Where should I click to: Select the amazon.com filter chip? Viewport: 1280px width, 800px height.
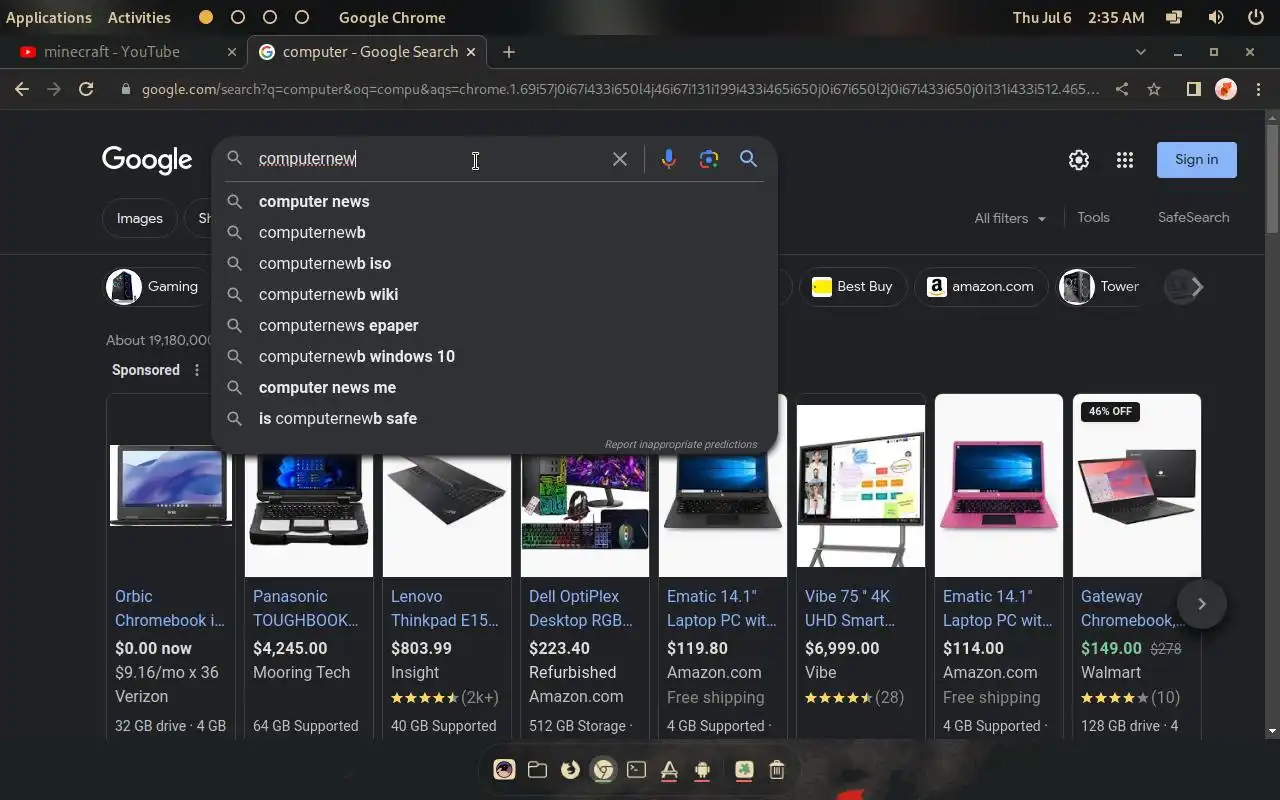click(x=981, y=286)
